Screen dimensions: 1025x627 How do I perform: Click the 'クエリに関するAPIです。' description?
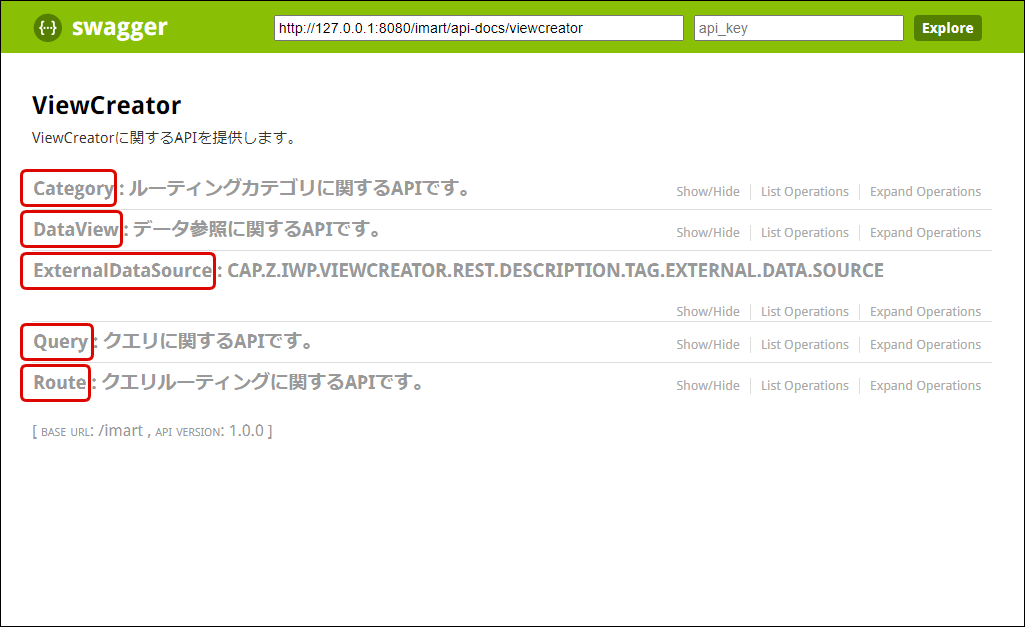click(x=208, y=341)
